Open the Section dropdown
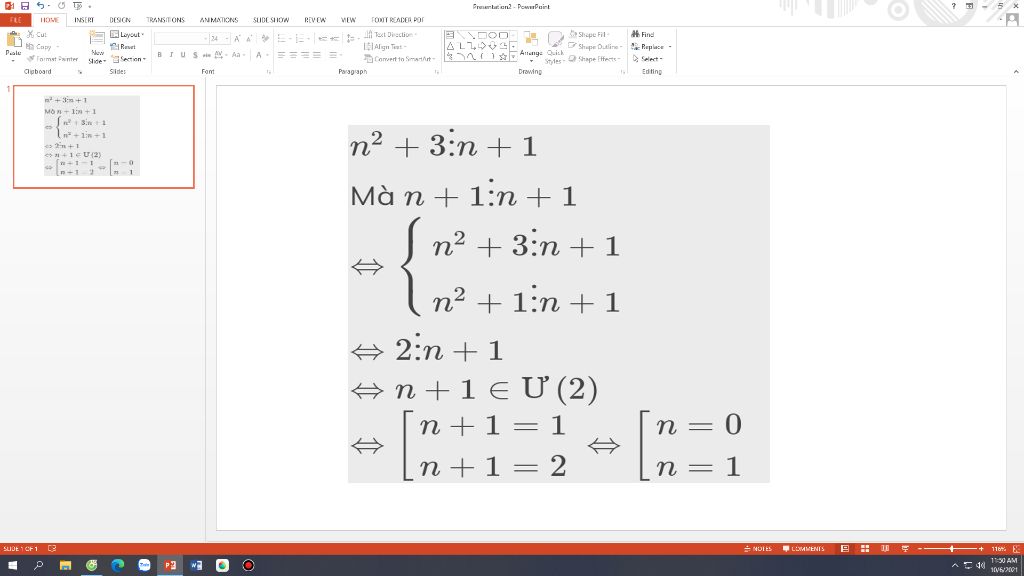Image resolution: width=1024 pixels, height=576 pixels. tap(128, 59)
